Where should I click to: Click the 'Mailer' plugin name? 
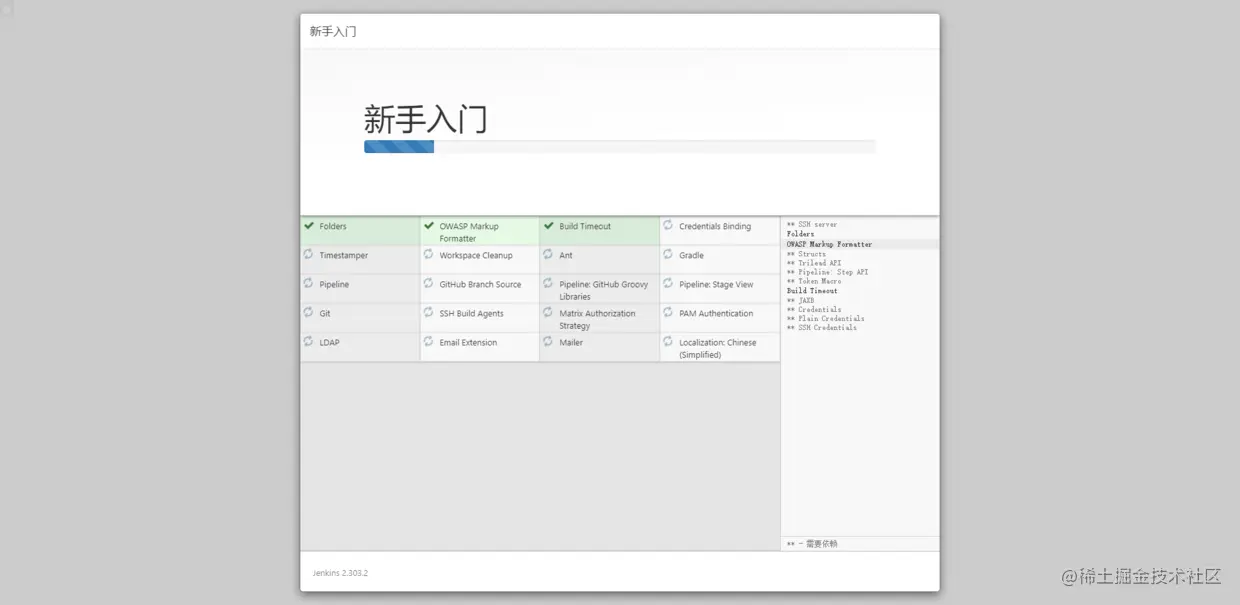(x=571, y=343)
